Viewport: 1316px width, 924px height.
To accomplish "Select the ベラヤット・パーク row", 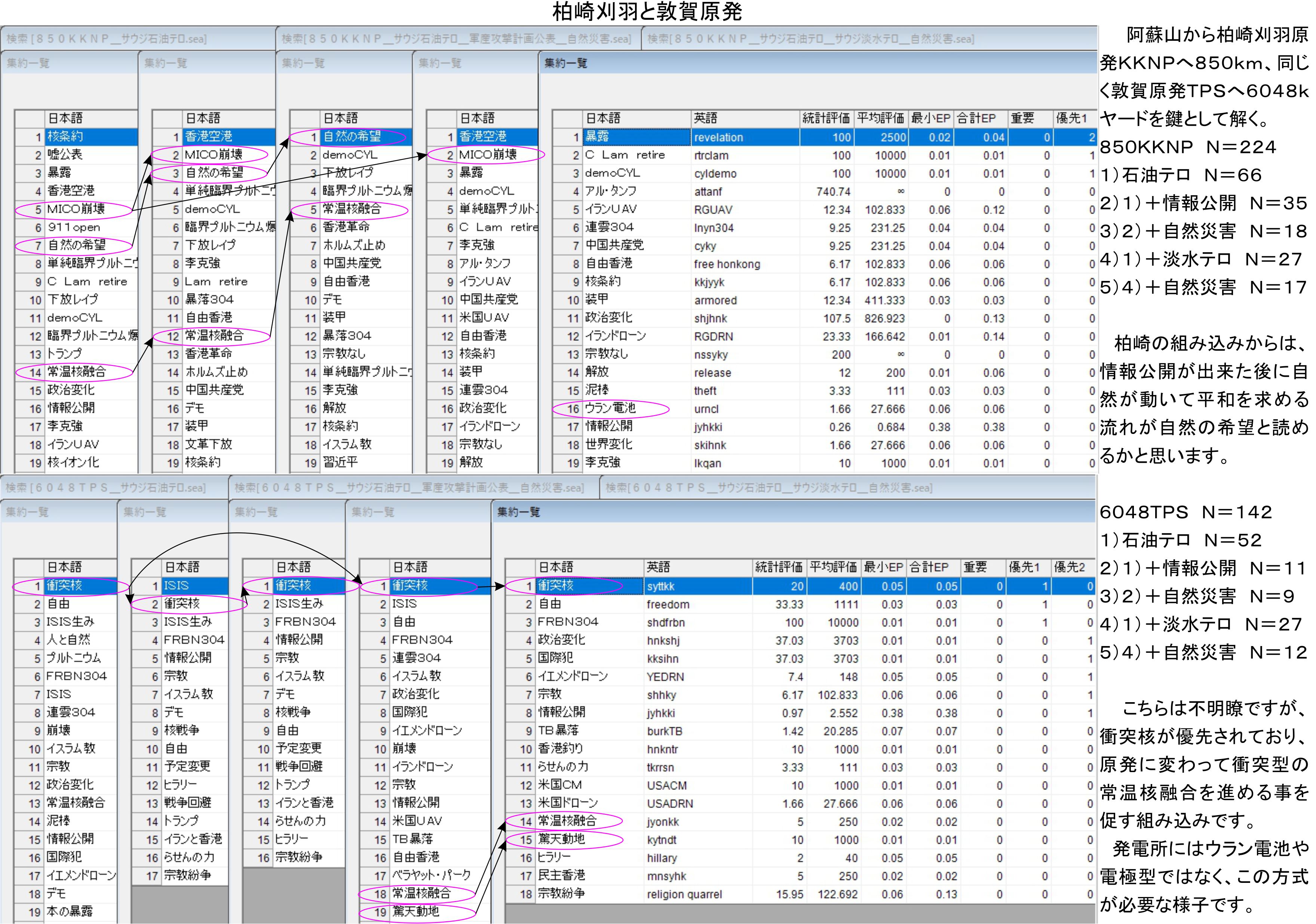I will [430, 875].
